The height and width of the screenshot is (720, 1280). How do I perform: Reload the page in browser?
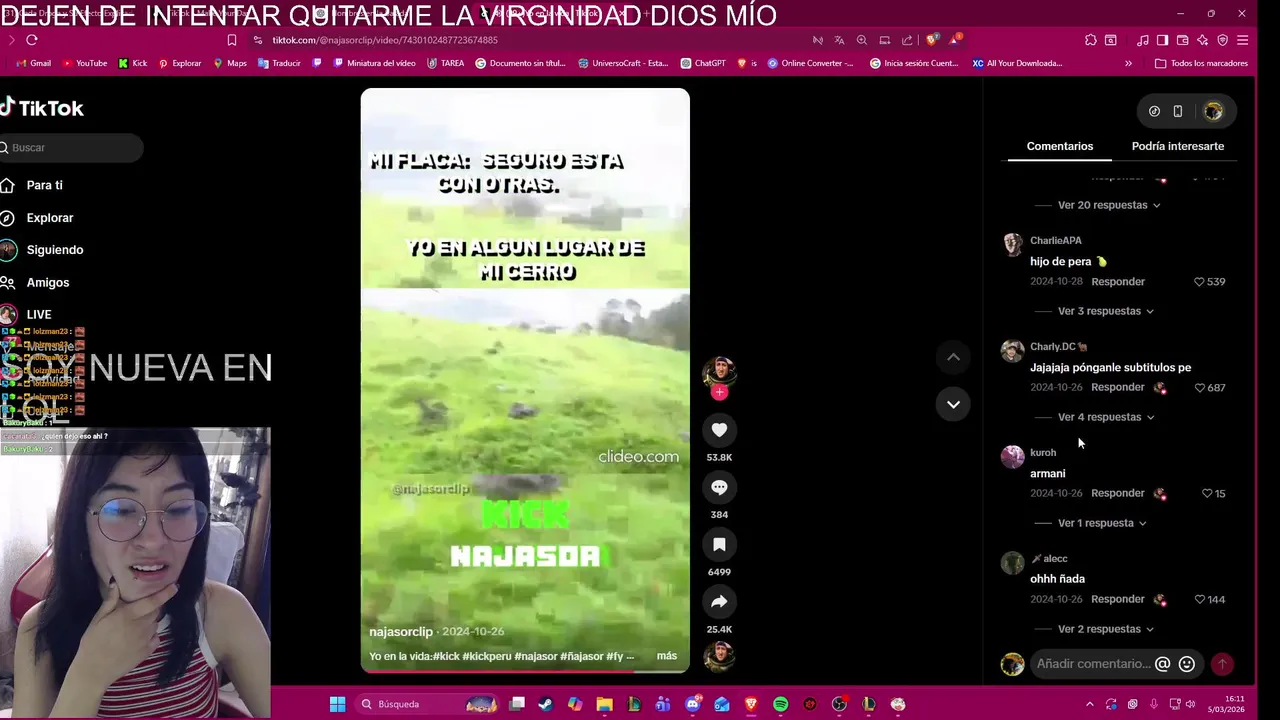[32, 40]
